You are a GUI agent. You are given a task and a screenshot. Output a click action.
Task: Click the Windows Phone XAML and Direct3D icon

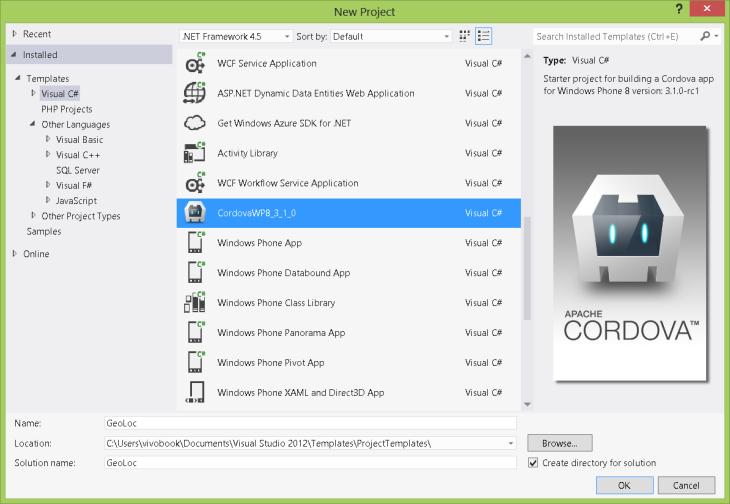click(x=195, y=392)
